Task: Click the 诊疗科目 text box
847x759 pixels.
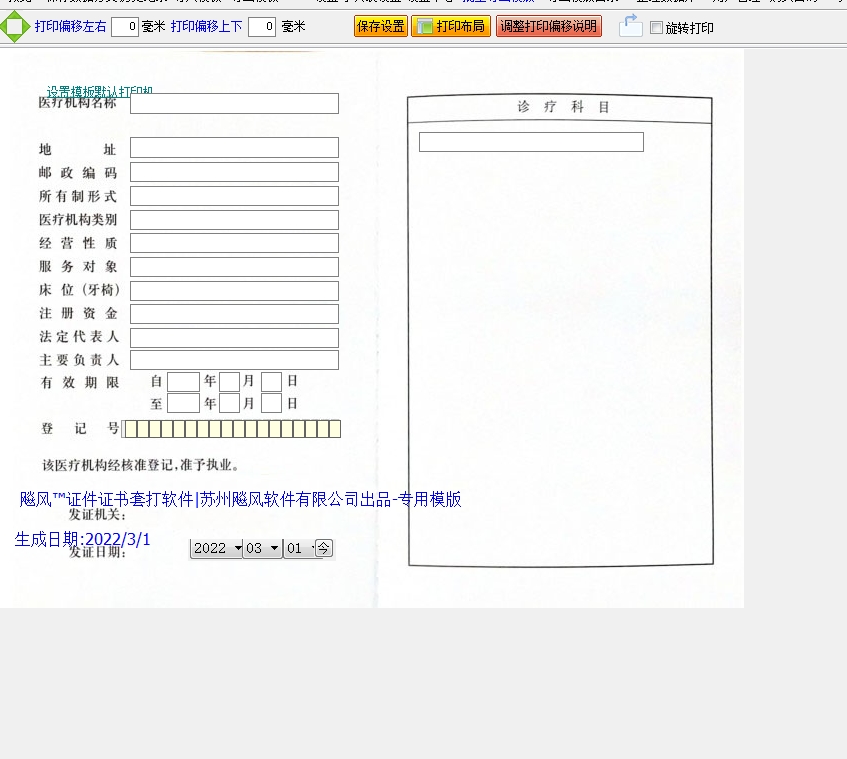Action: [x=530, y=142]
